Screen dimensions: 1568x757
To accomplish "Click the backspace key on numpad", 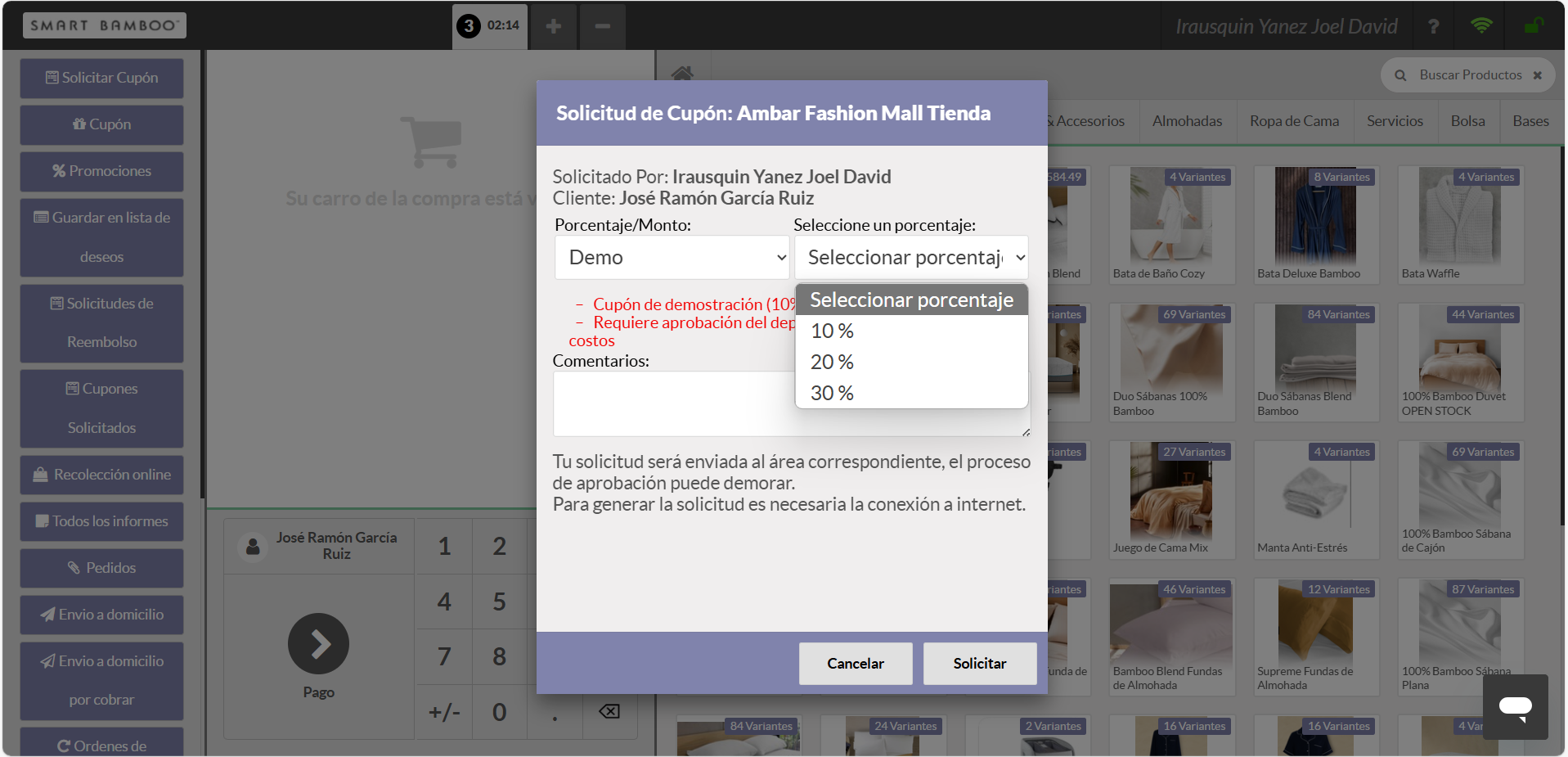I will [x=609, y=711].
